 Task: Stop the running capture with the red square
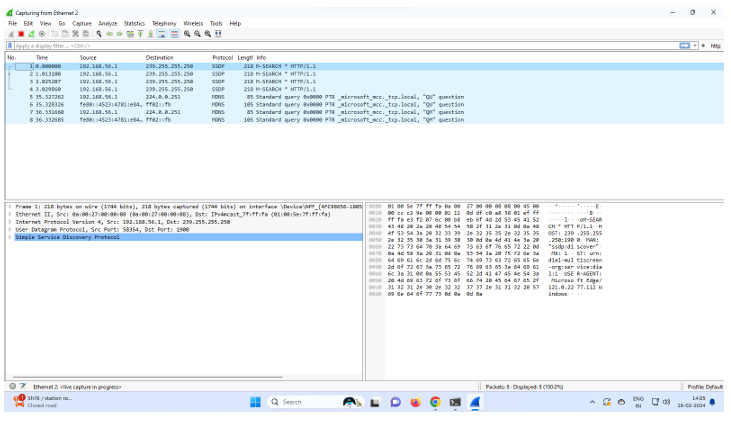pos(21,34)
